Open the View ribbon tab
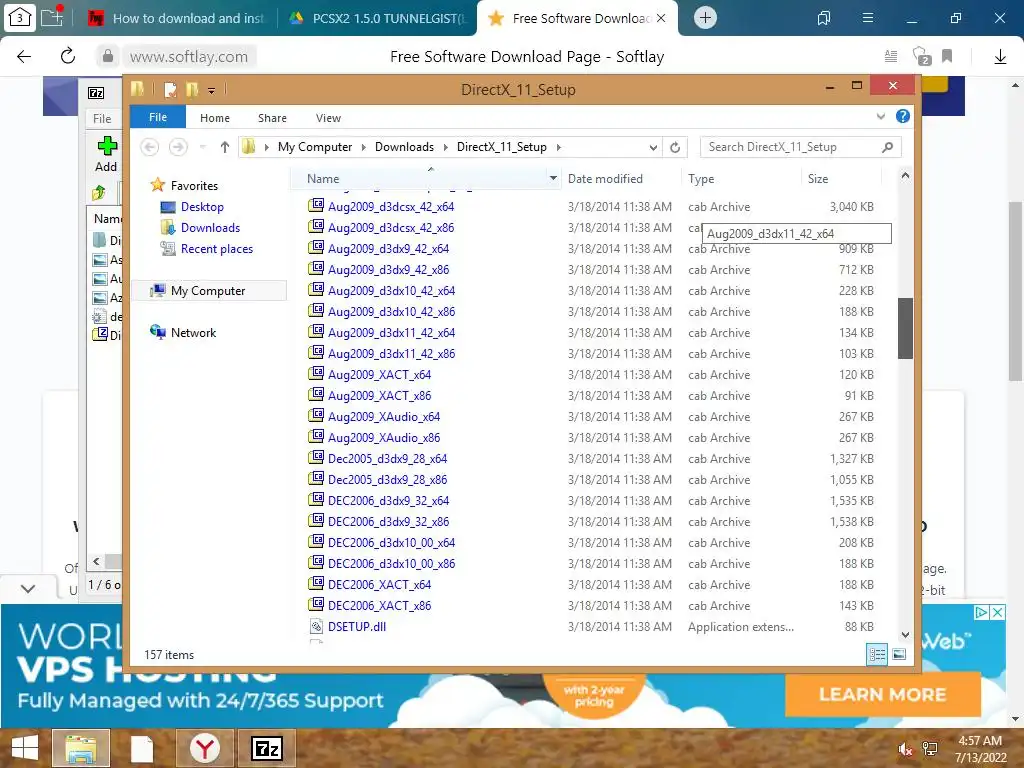 328,118
